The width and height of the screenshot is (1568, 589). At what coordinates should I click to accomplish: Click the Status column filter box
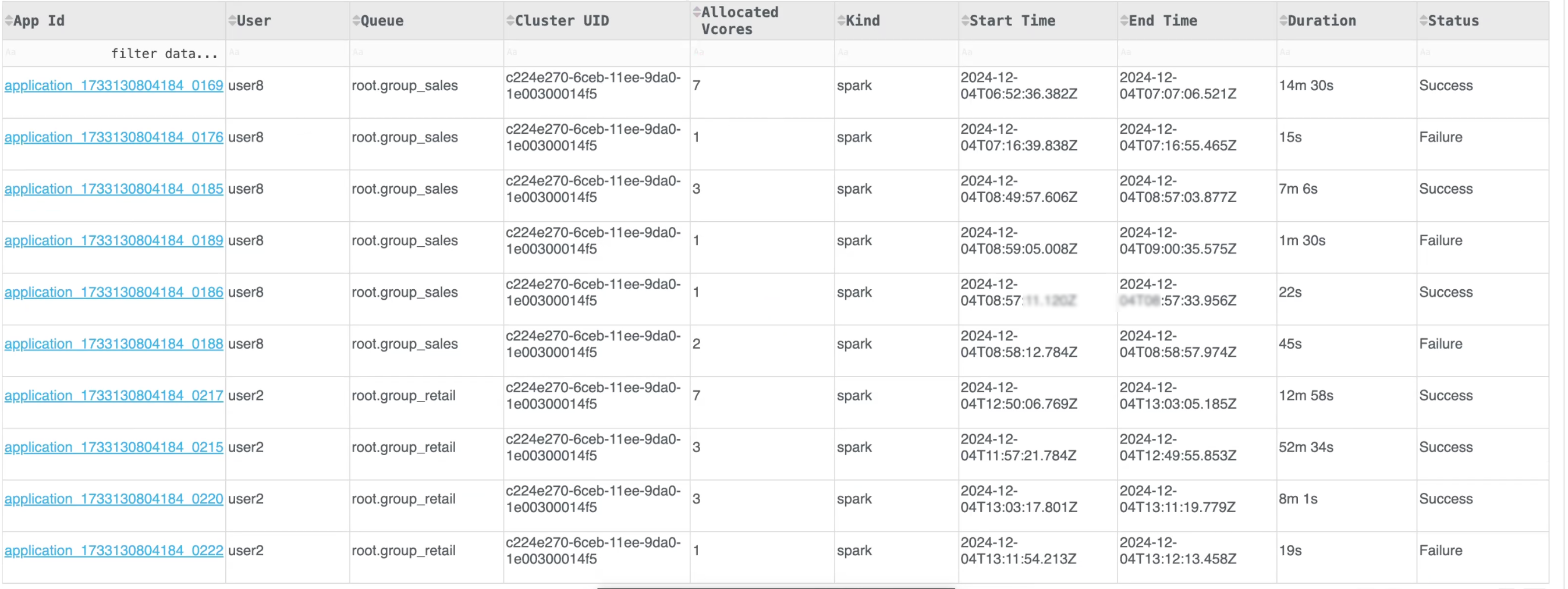1479,53
